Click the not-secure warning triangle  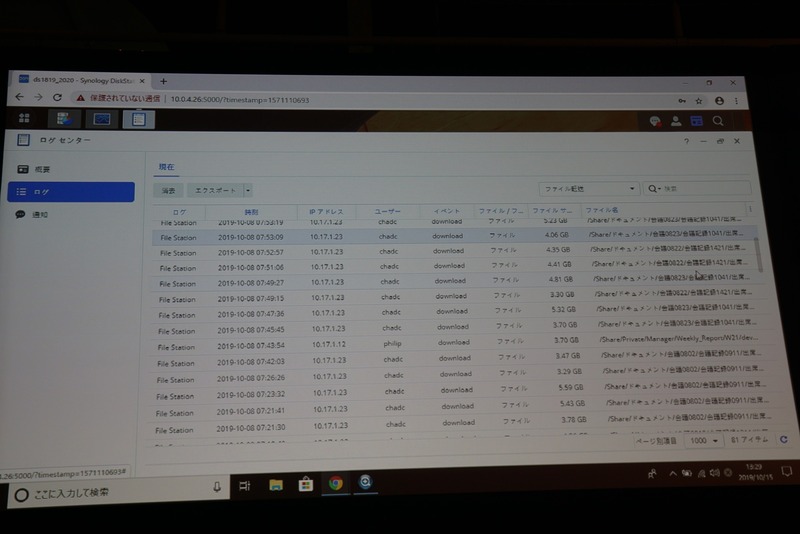click(81, 98)
